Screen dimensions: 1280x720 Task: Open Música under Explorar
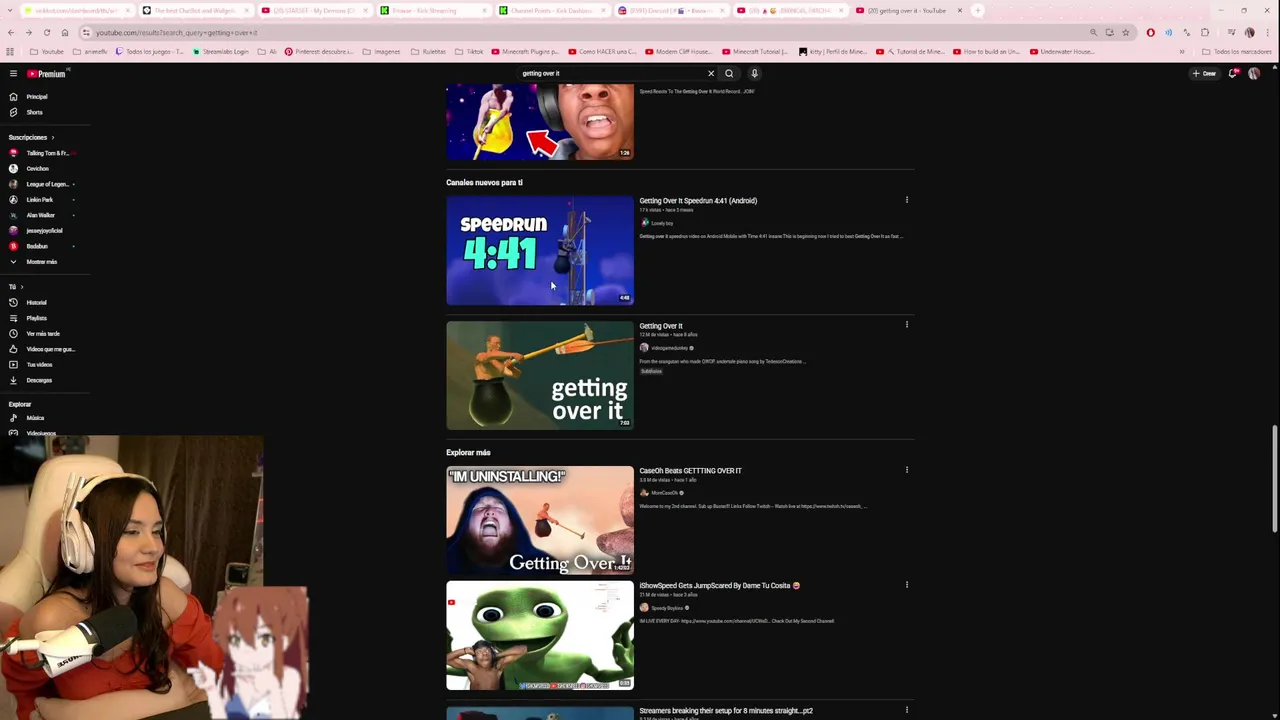coord(35,418)
